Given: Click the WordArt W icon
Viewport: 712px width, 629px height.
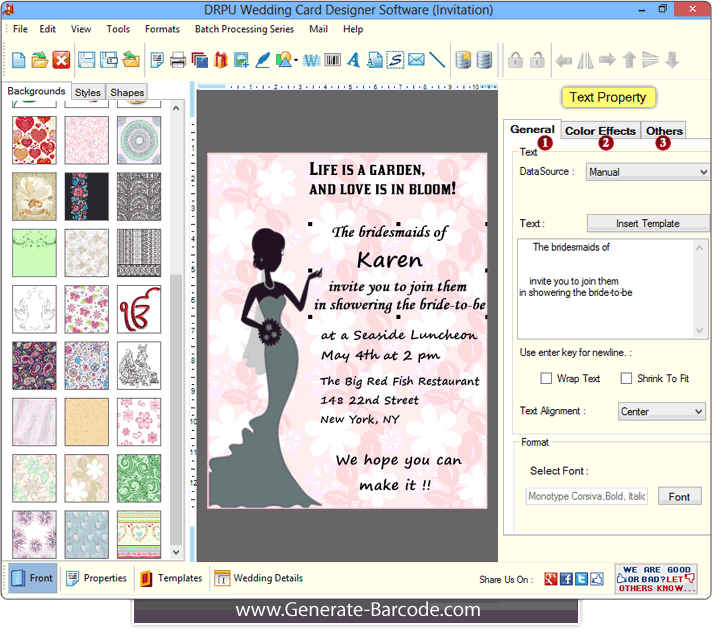Looking at the screenshot, I should click(312, 60).
